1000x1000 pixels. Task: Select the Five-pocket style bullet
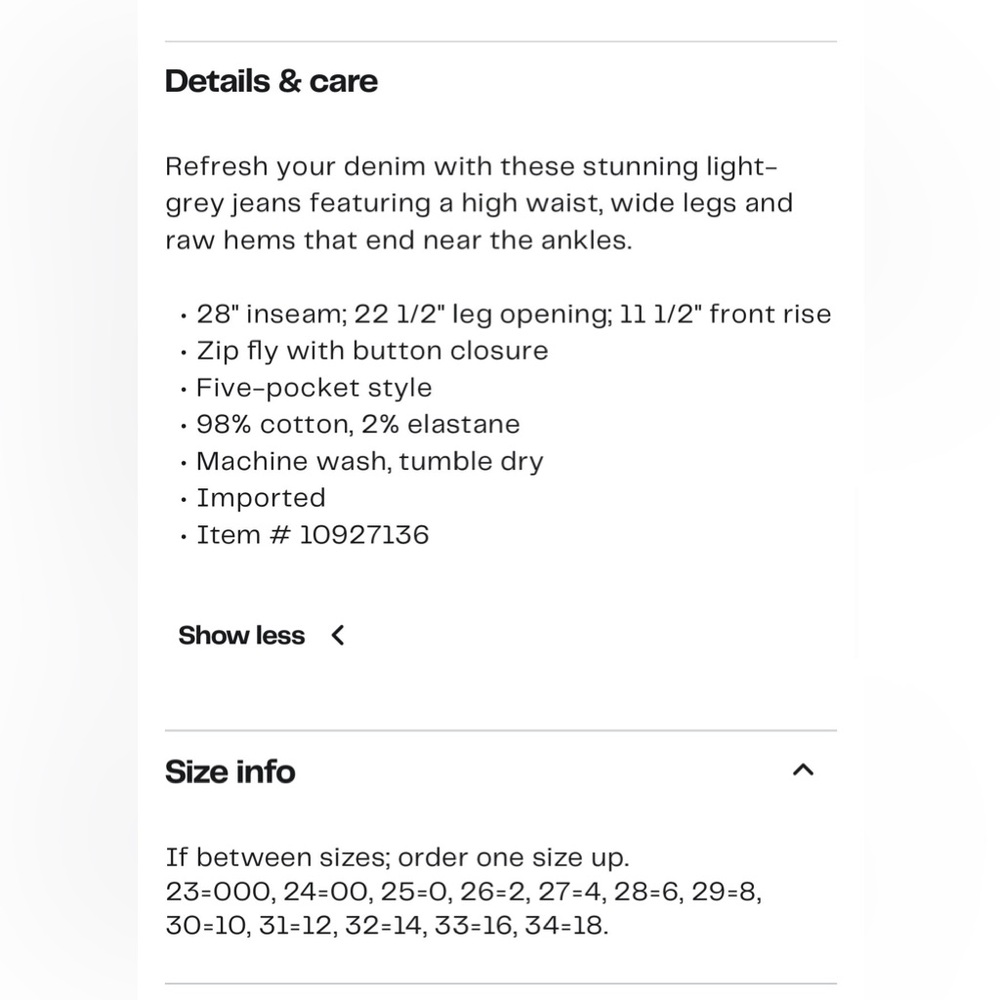tap(314, 388)
